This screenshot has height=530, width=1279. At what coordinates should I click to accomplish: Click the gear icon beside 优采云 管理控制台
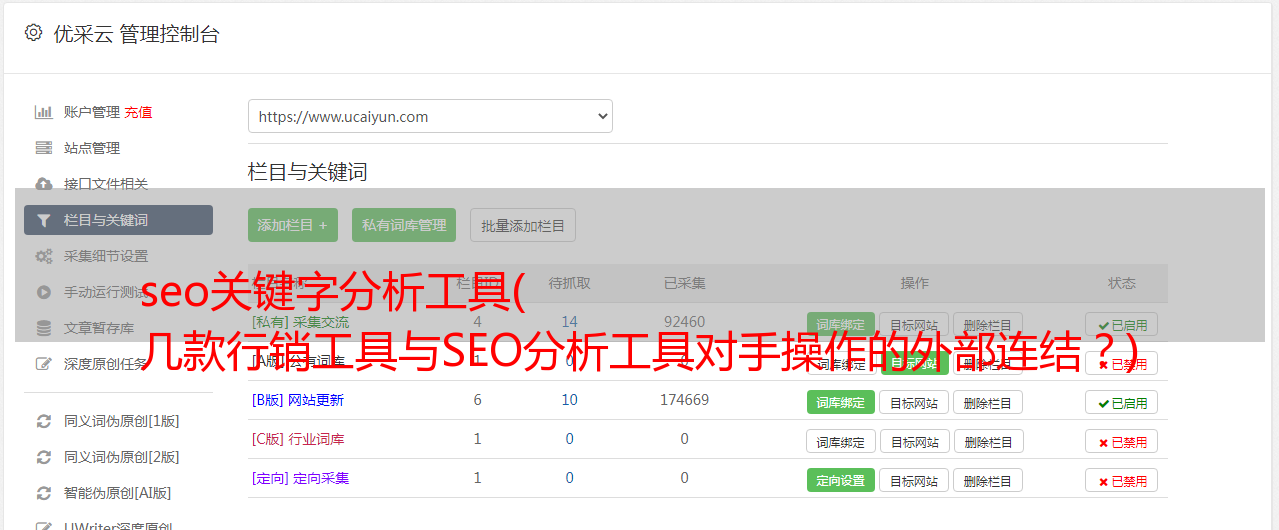33,33
